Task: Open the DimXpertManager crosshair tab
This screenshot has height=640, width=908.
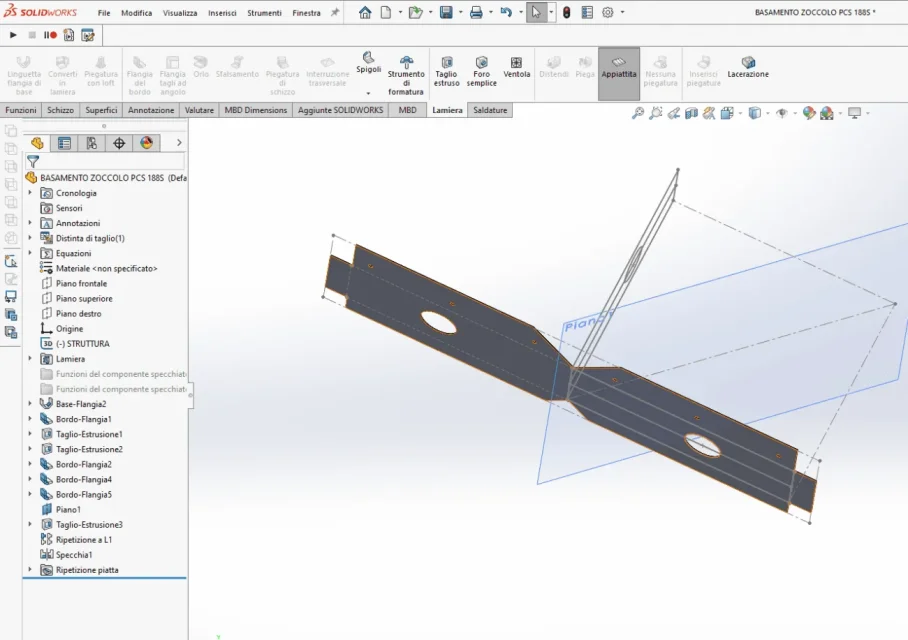Action: click(x=119, y=143)
